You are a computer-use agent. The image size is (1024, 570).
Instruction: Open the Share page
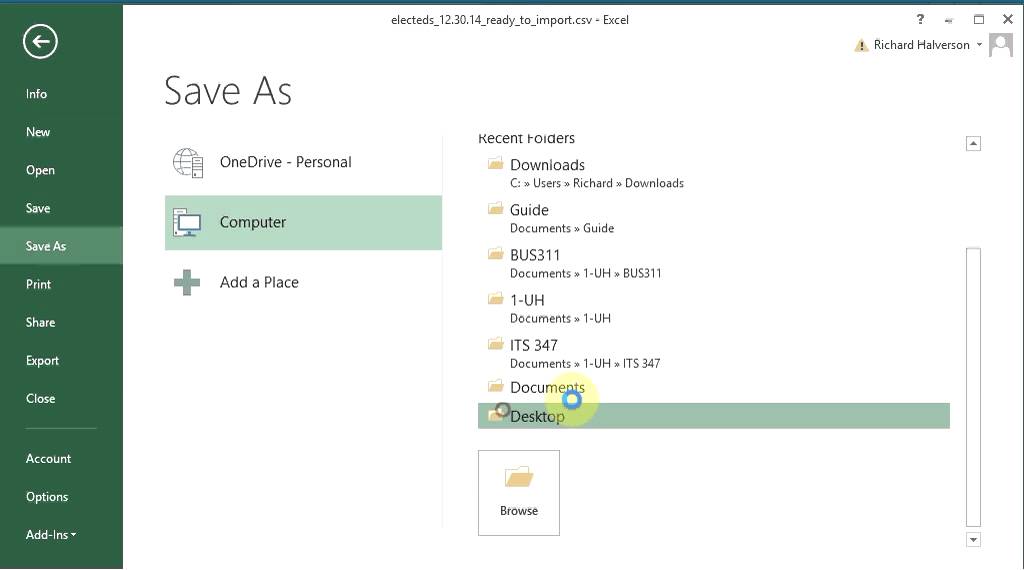point(40,323)
